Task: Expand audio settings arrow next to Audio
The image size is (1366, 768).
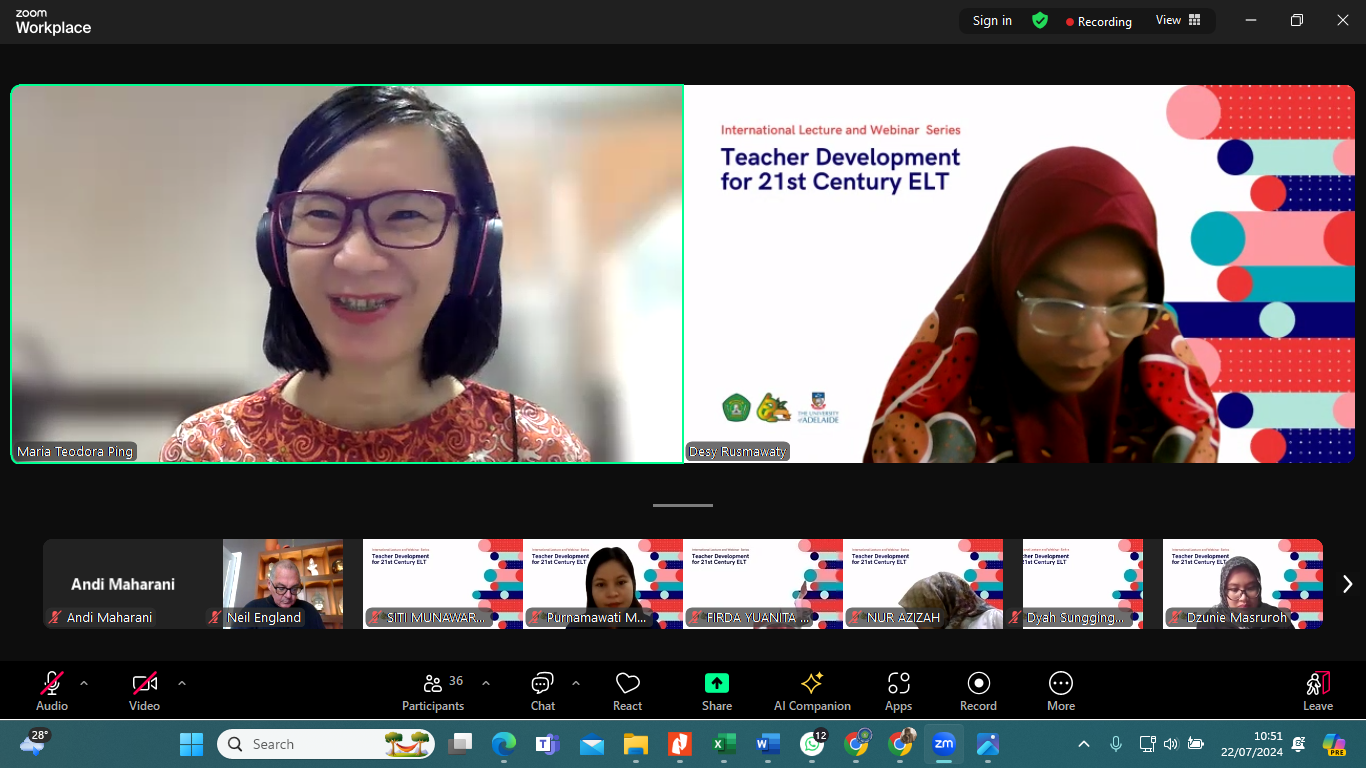Action: pos(84,683)
